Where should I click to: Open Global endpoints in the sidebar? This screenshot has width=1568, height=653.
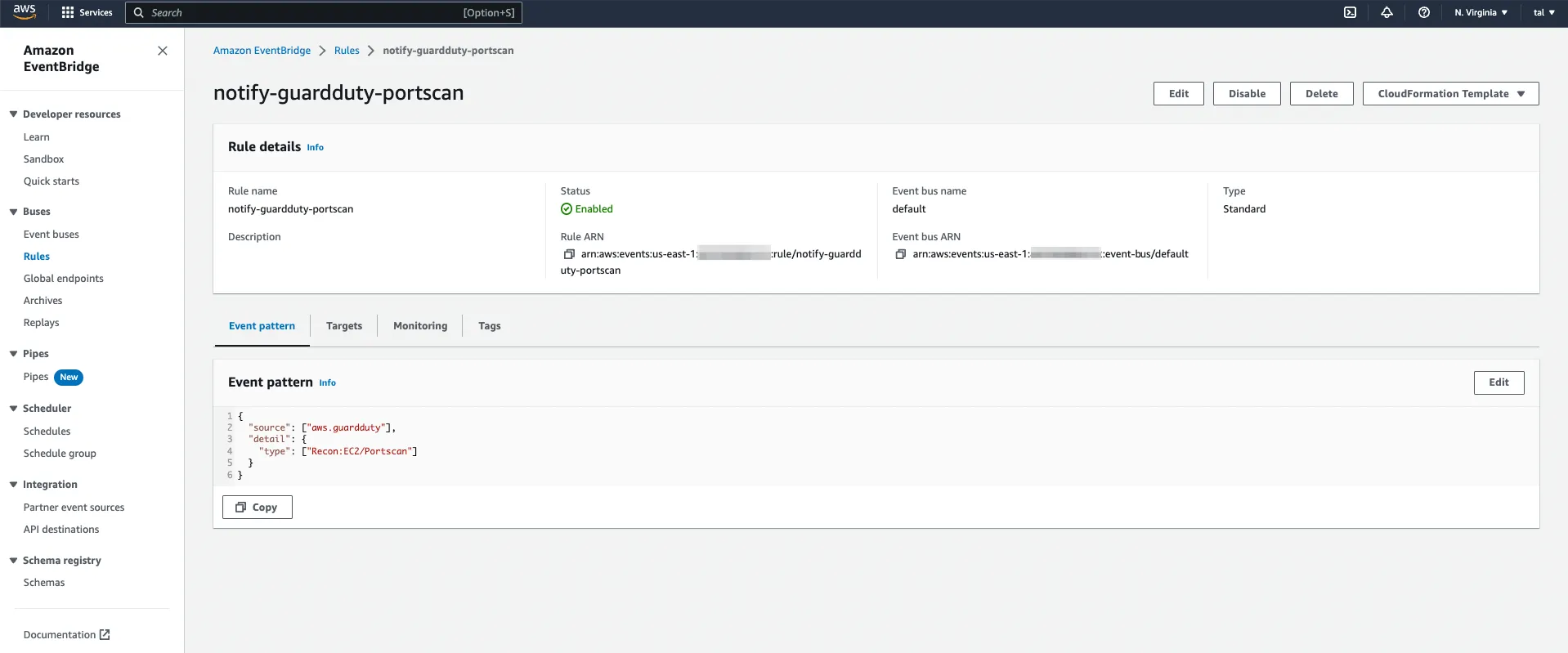click(64, 279)
